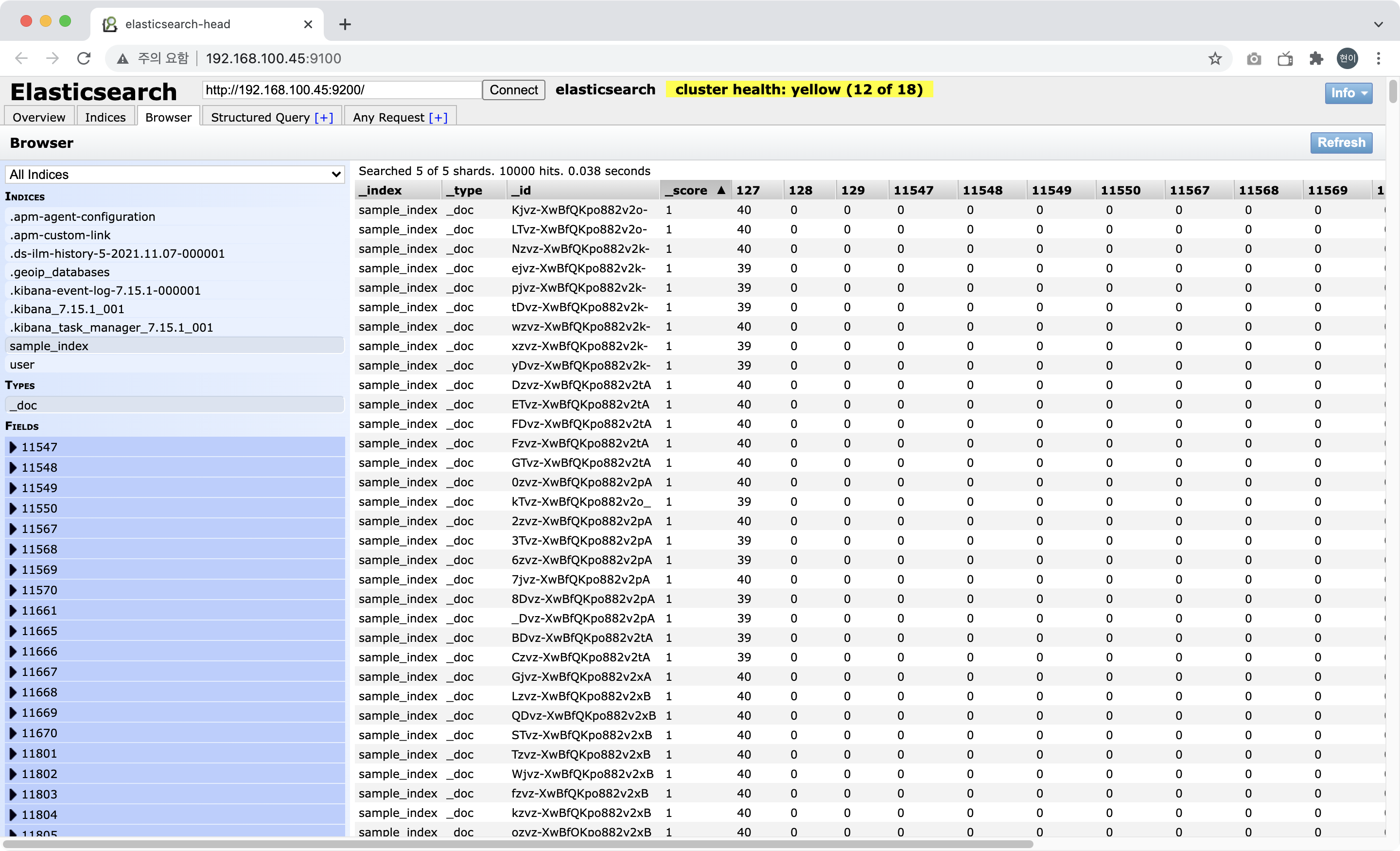Click the camera screenshot extension icon
1400x851 pixels.
point(1254,58)
